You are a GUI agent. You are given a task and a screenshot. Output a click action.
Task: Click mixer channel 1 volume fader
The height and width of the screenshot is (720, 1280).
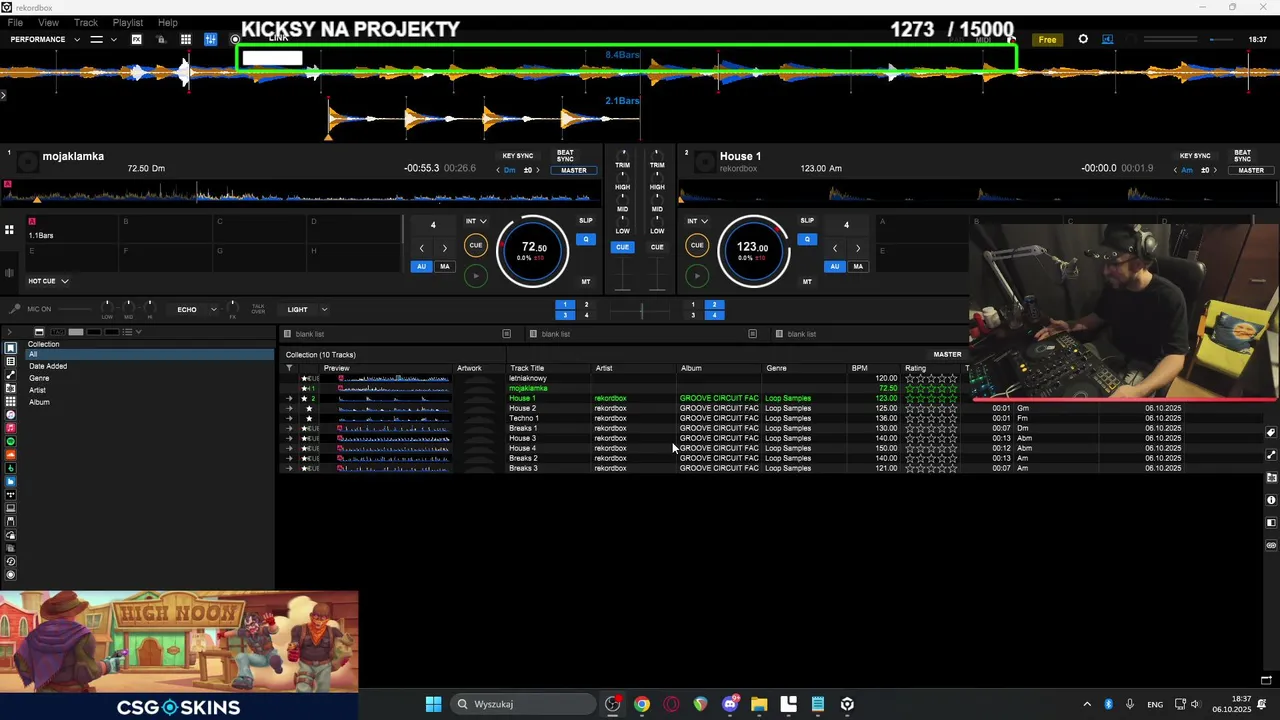tap(623, 275)
